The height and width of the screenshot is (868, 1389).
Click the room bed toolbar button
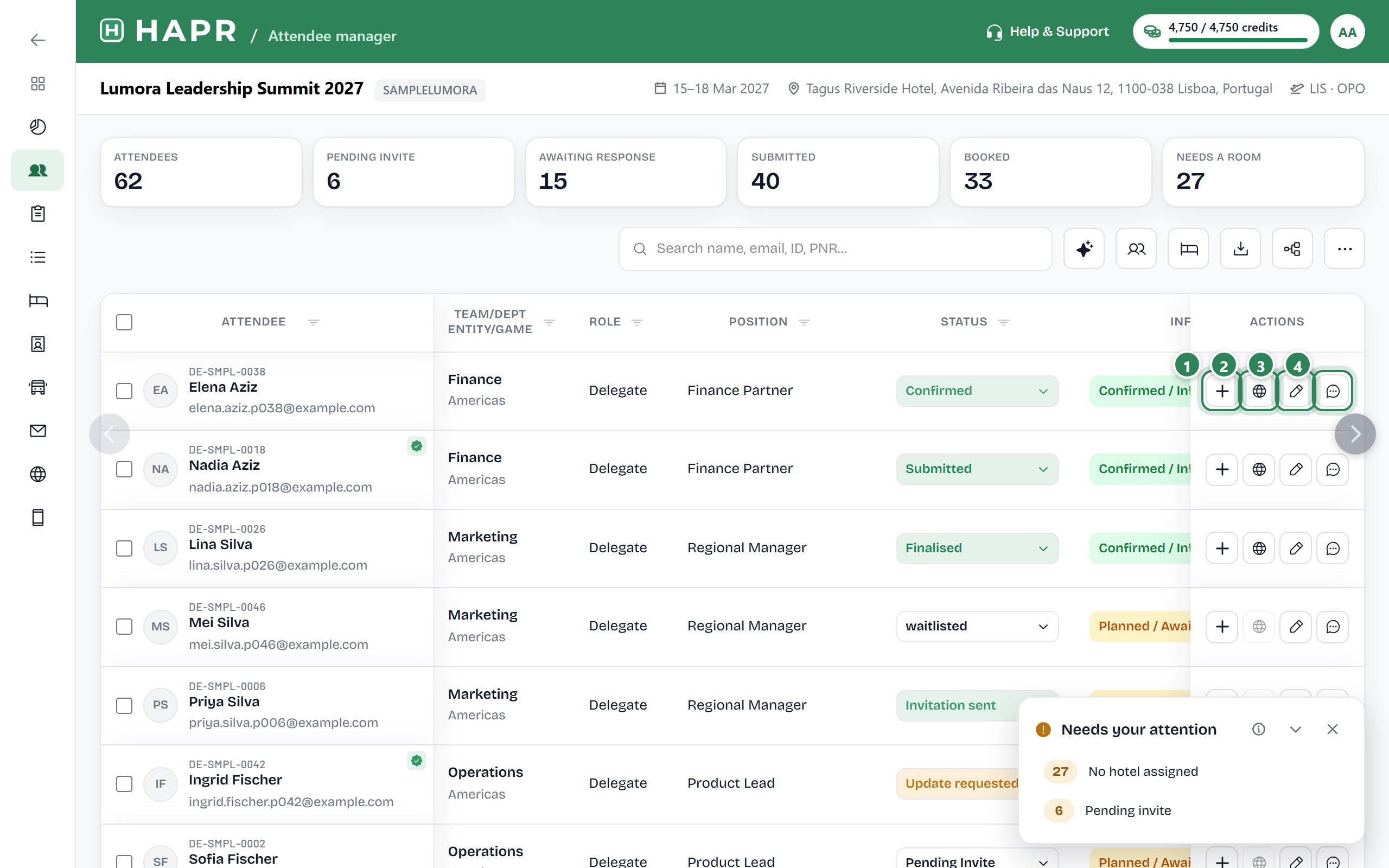point(1188,248)
